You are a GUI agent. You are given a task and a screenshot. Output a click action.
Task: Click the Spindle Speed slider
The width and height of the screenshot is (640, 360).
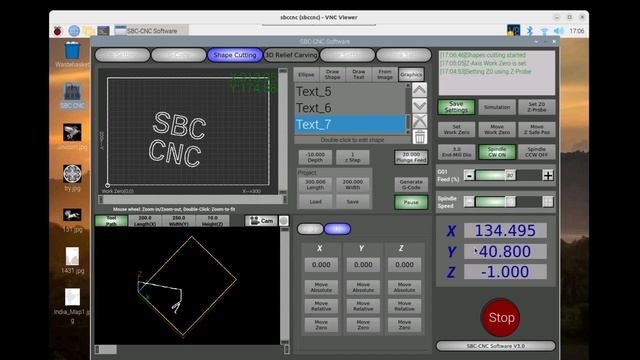(x=508, y=202)
